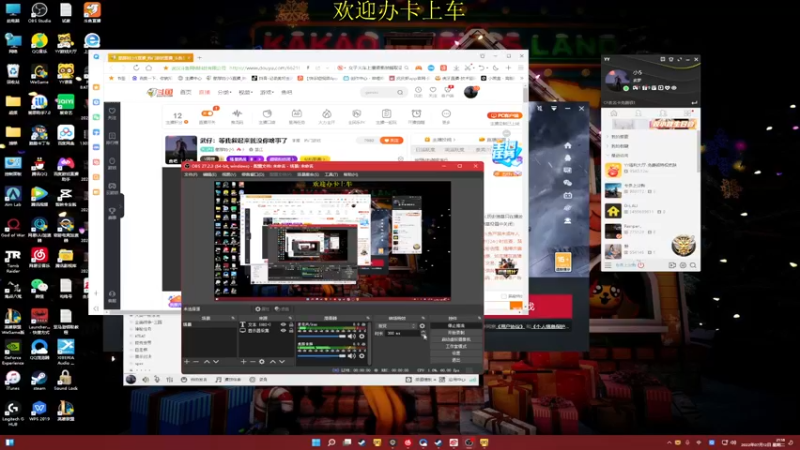Mute the first audio track in OBS mixer
The height and width of the screenshot is (450, 800).
pyautogui.click(x=351, y=336)
